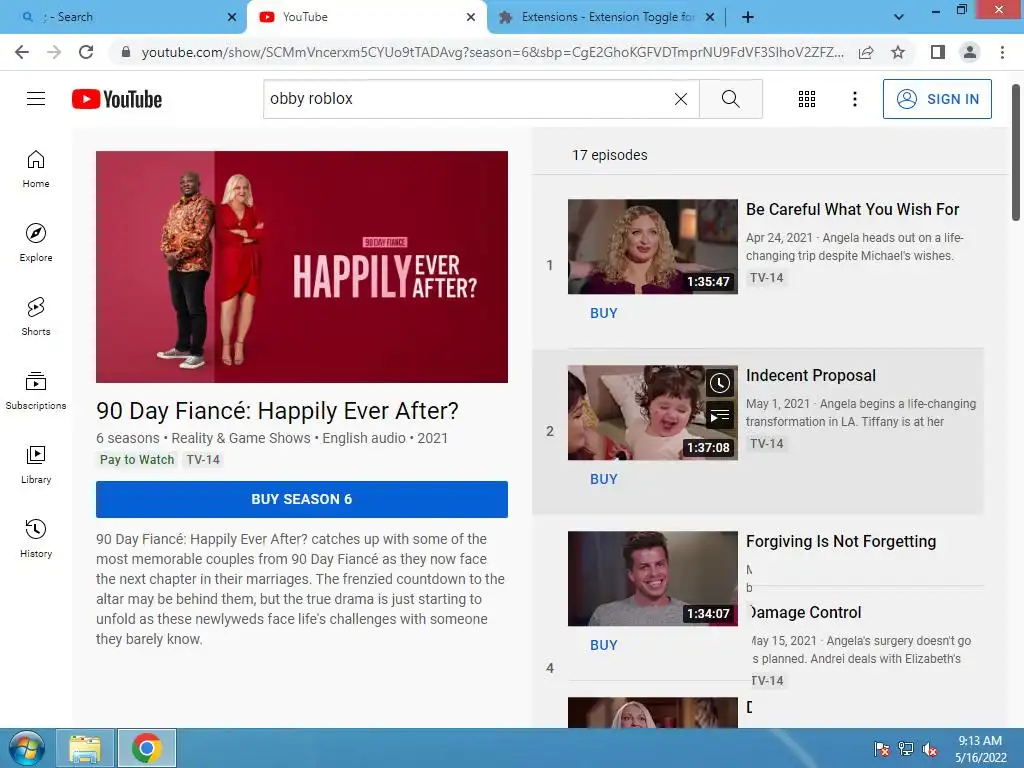The height and width of the screenshot is (768, 1024).
Task: Open a new browser tab
Action: [748, 17]
